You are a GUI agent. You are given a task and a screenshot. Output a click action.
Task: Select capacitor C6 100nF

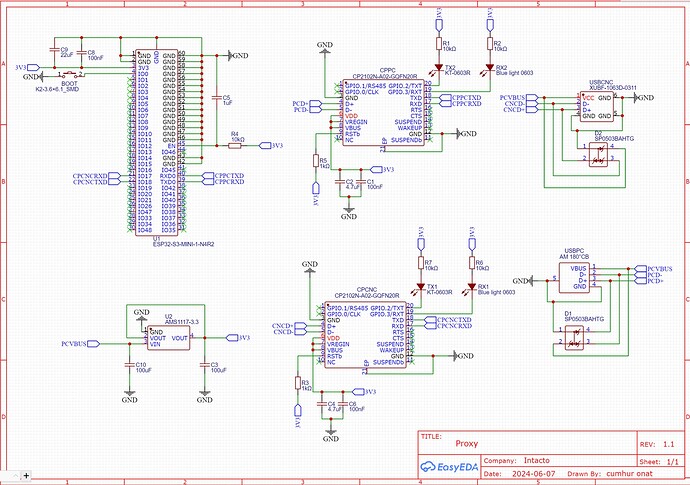(342, 404)
